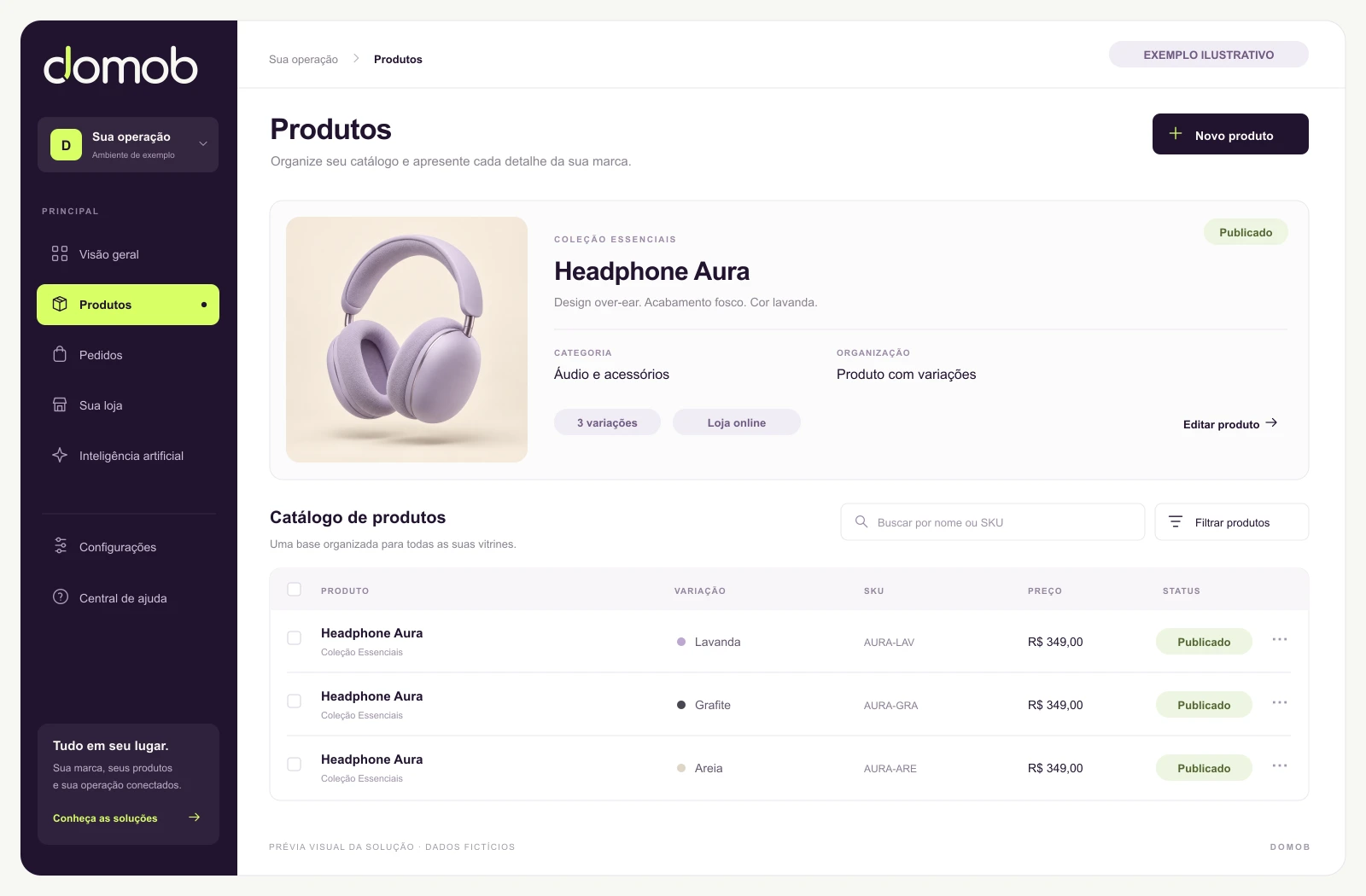
Task: Click the Sua operação breadcrumb
Action: [303, 59]
